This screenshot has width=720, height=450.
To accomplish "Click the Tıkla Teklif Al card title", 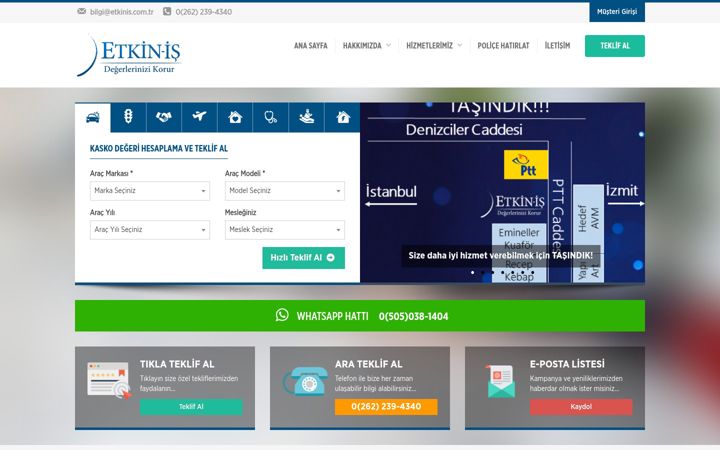I will coord(177,364).
